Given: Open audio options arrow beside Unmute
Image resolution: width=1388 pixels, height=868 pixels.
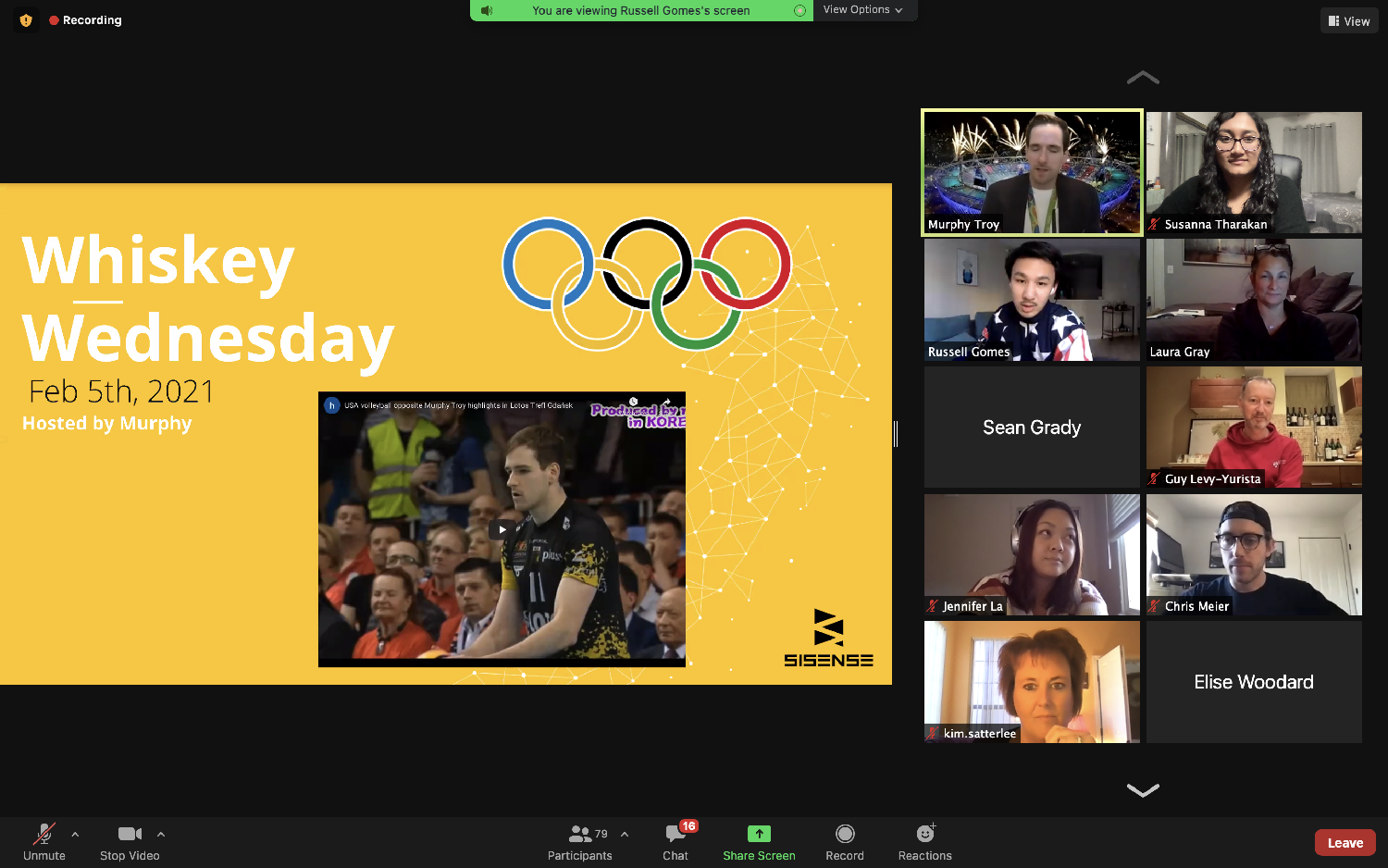Looking at the screenshot, I should coord(75,834).
